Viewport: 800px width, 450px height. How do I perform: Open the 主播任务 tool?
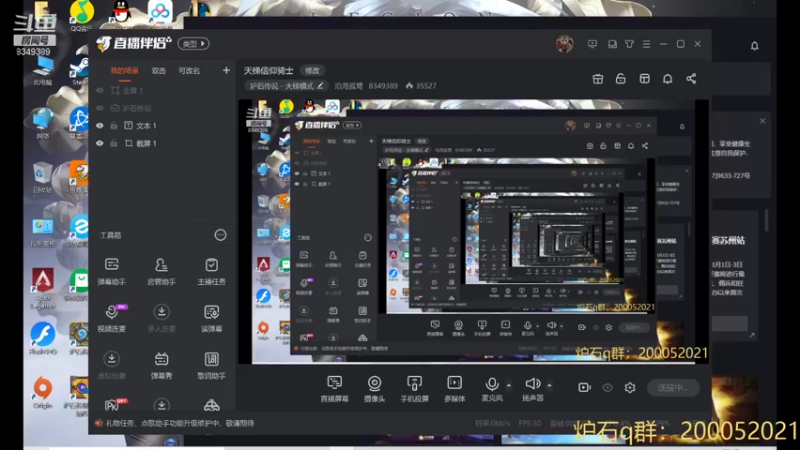point(211,271)
